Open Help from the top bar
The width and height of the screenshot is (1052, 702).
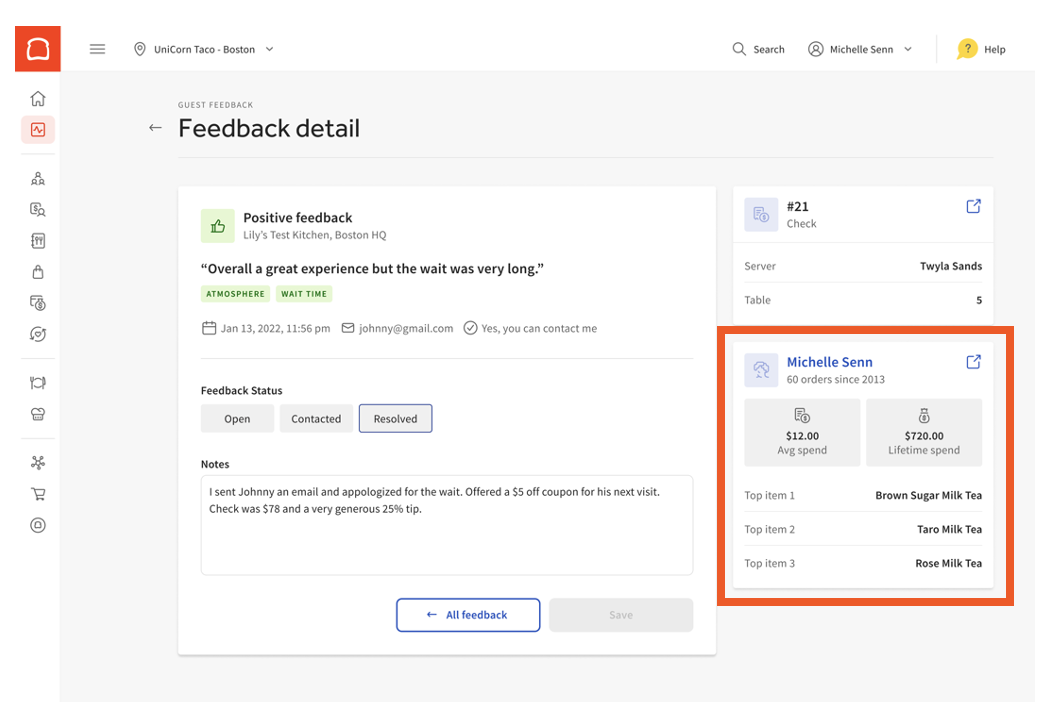tap(981, 48)
